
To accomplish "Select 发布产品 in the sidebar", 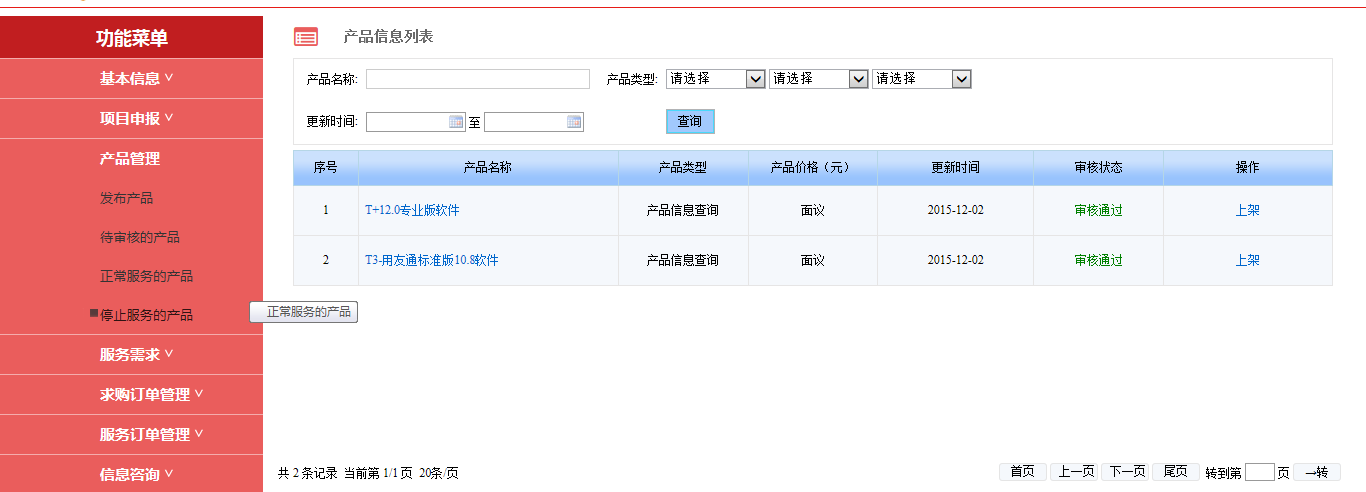I will click(x=127, y=199).
